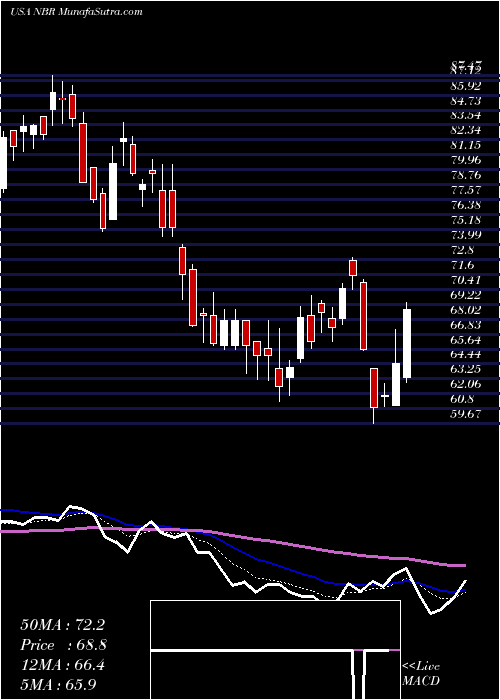Viewport: 500px width, 700px height.
Task: Click the 76.38 axis label
Action: 466,205
